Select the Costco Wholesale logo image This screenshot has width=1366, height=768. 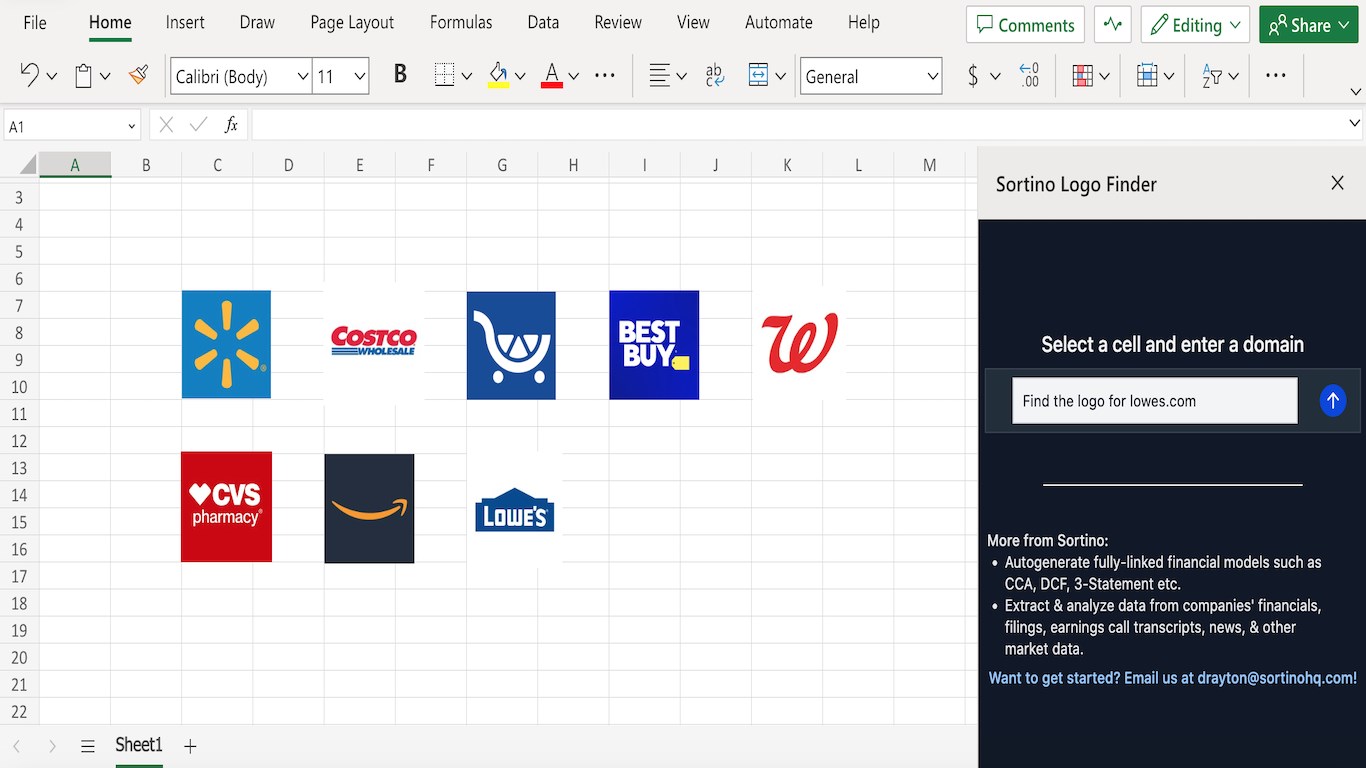[373, 342]
